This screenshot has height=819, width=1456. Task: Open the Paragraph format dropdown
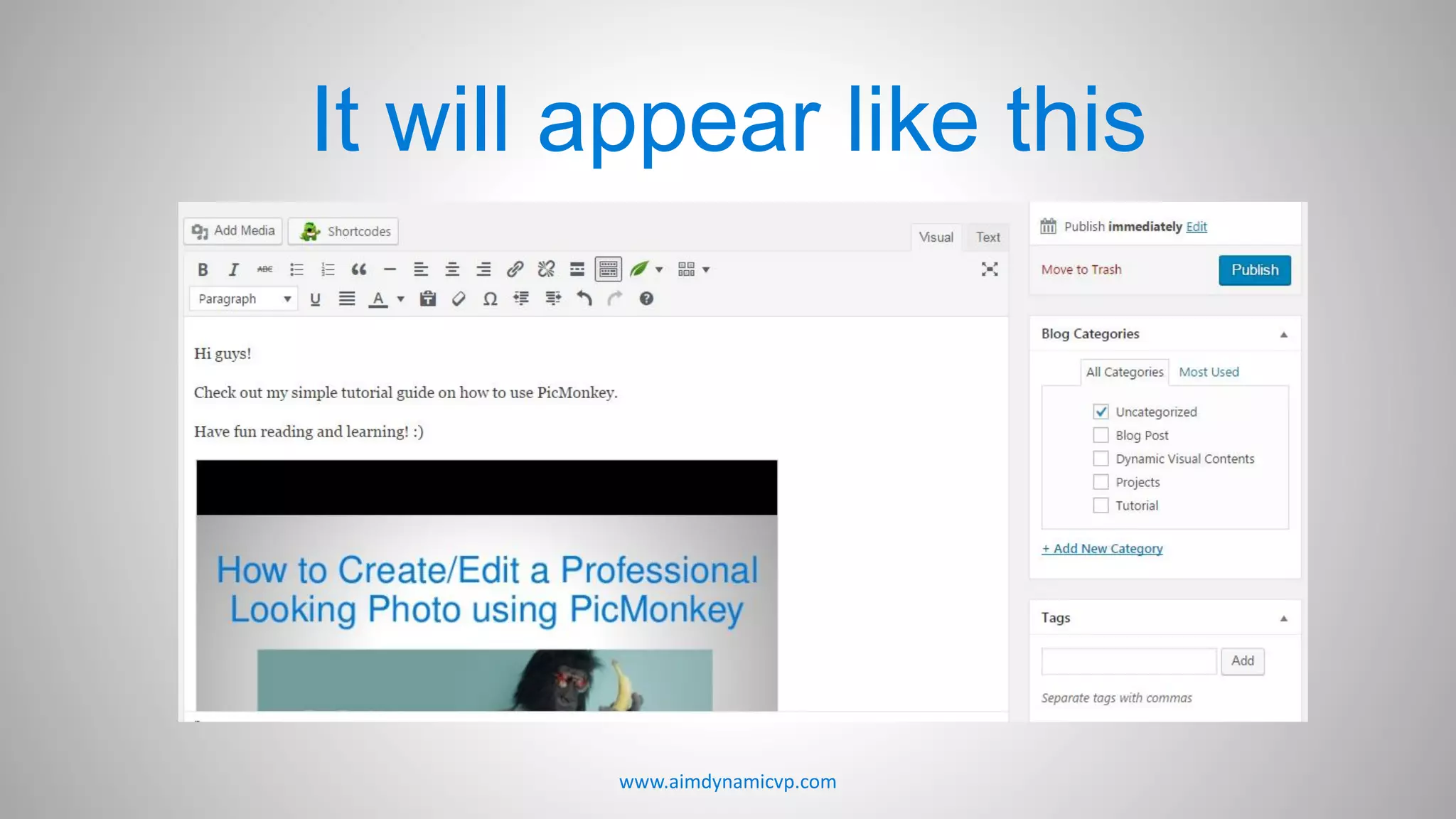coord(244,299)
